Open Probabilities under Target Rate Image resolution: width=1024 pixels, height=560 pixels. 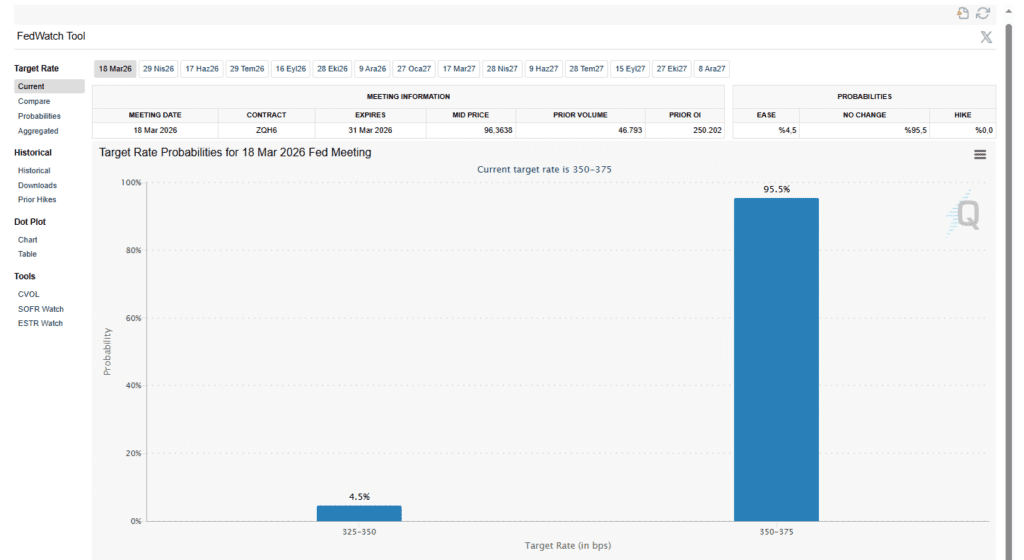(39, 116)
